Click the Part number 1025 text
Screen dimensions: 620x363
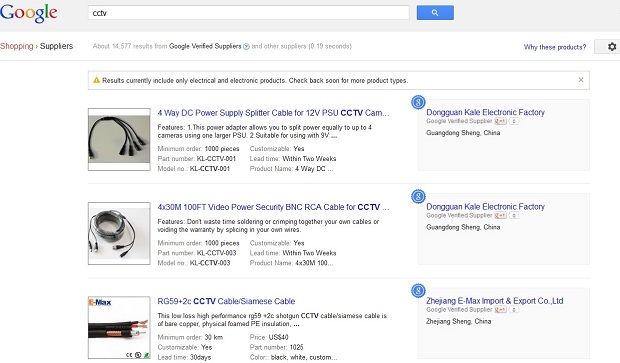pyautogui.click(x=276, y=347)
